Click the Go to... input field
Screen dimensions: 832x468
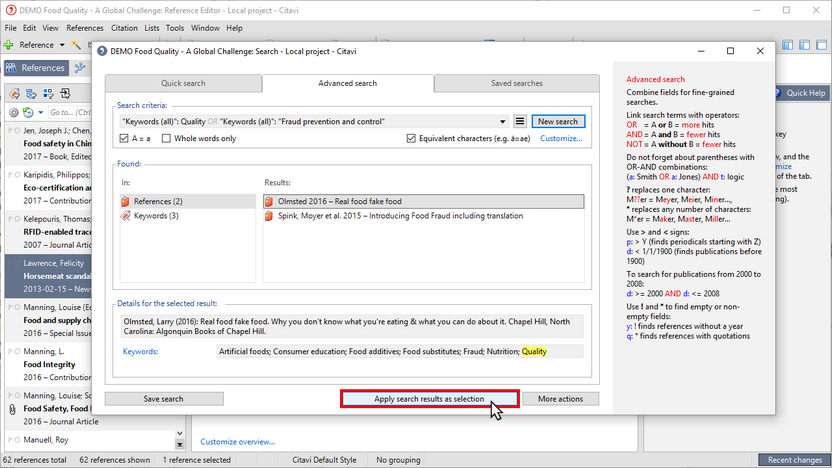point(70,112)
